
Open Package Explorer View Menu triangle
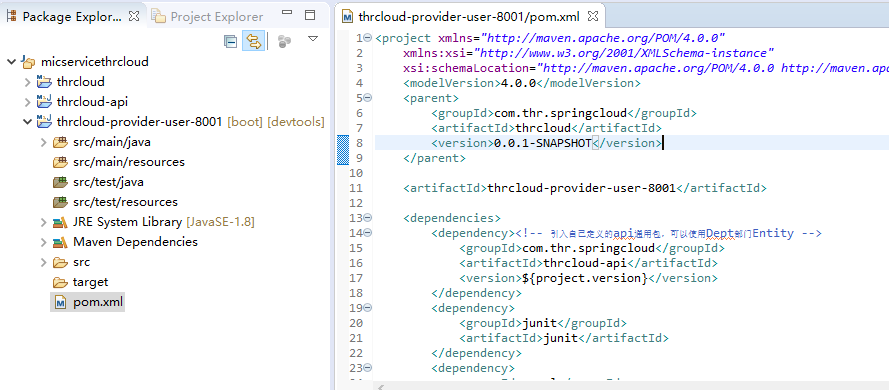coord(313,39)
